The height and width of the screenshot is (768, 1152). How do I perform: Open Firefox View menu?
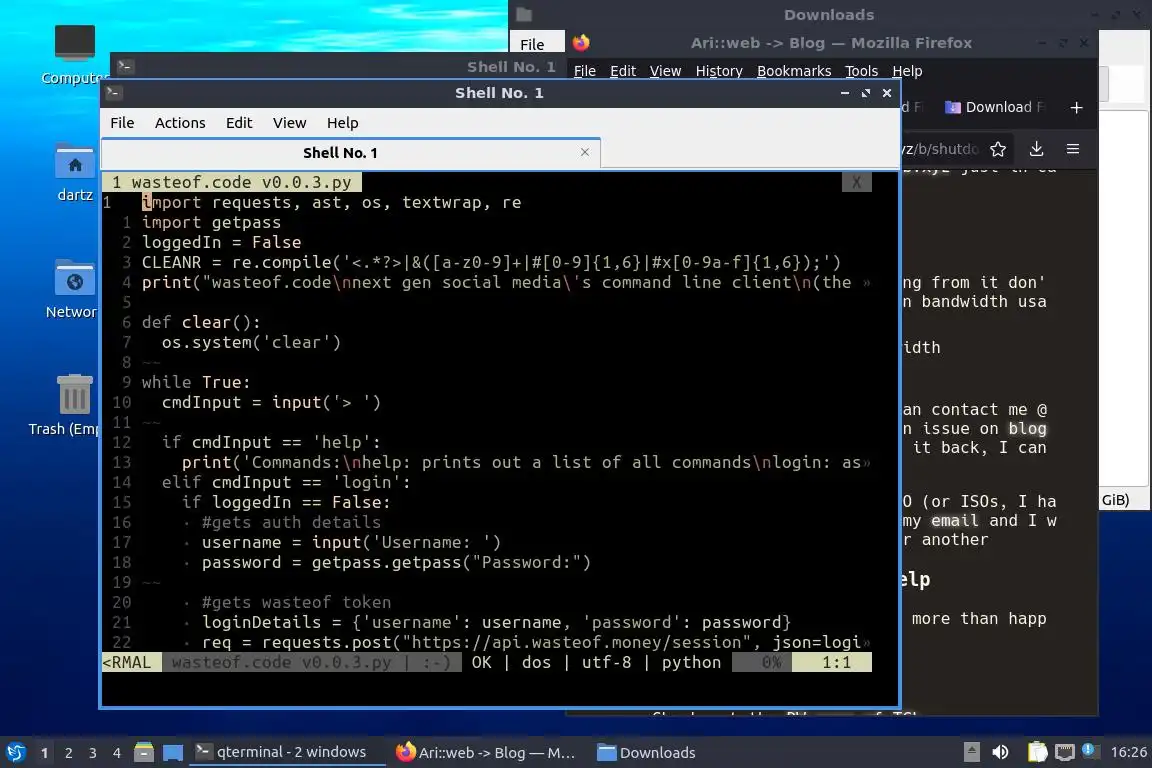[x=665, y=71]
